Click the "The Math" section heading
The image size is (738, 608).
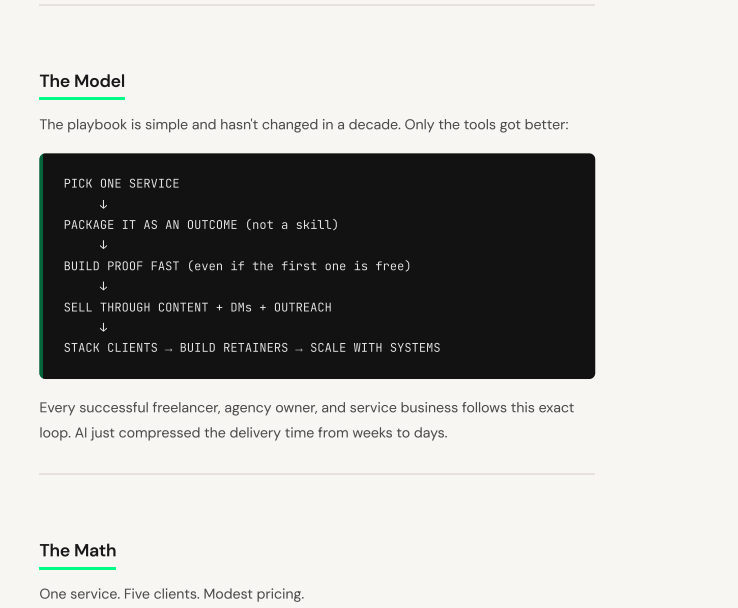click(x=78, y=550)
